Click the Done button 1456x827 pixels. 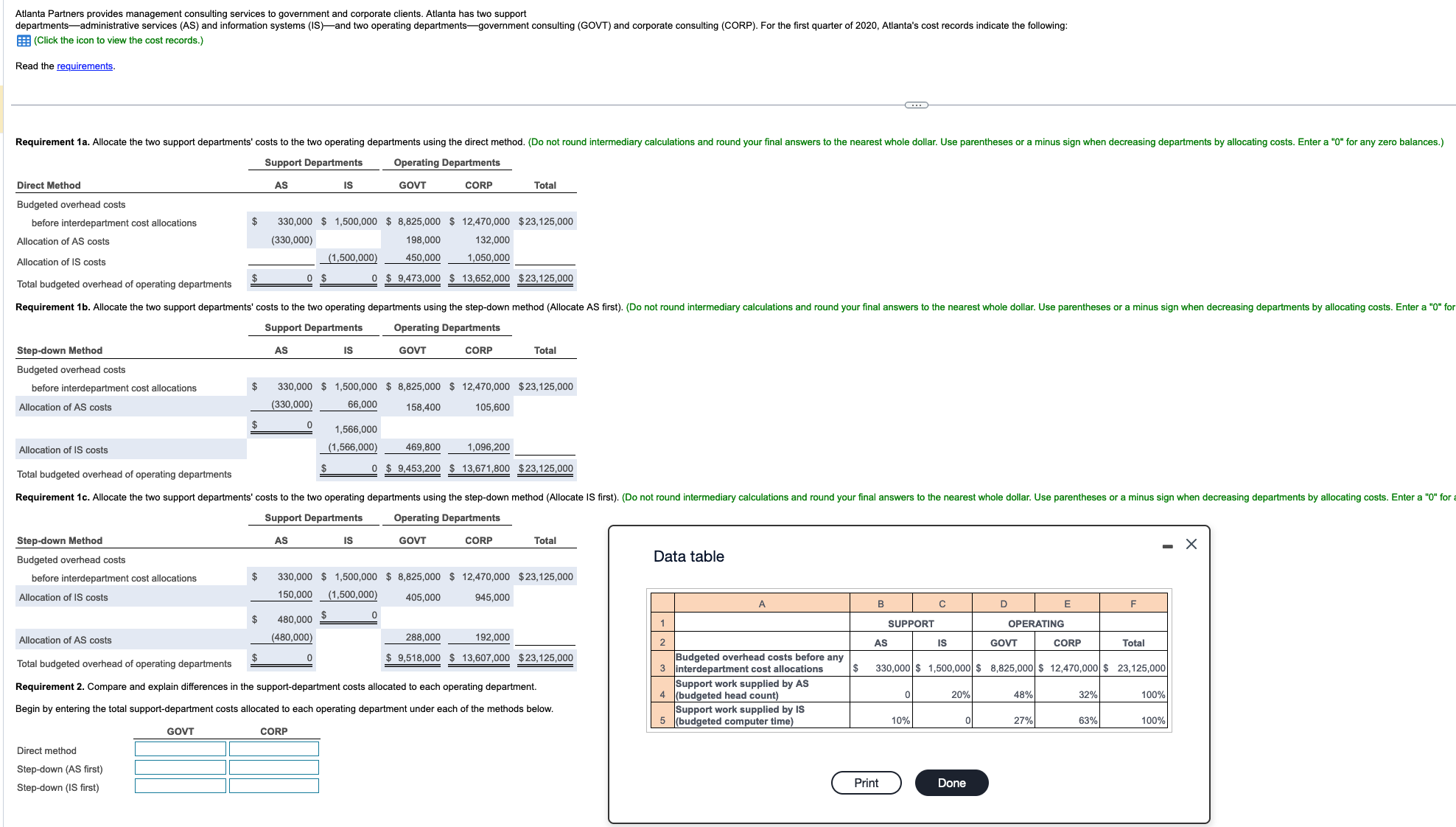click(x=951, y=783)
